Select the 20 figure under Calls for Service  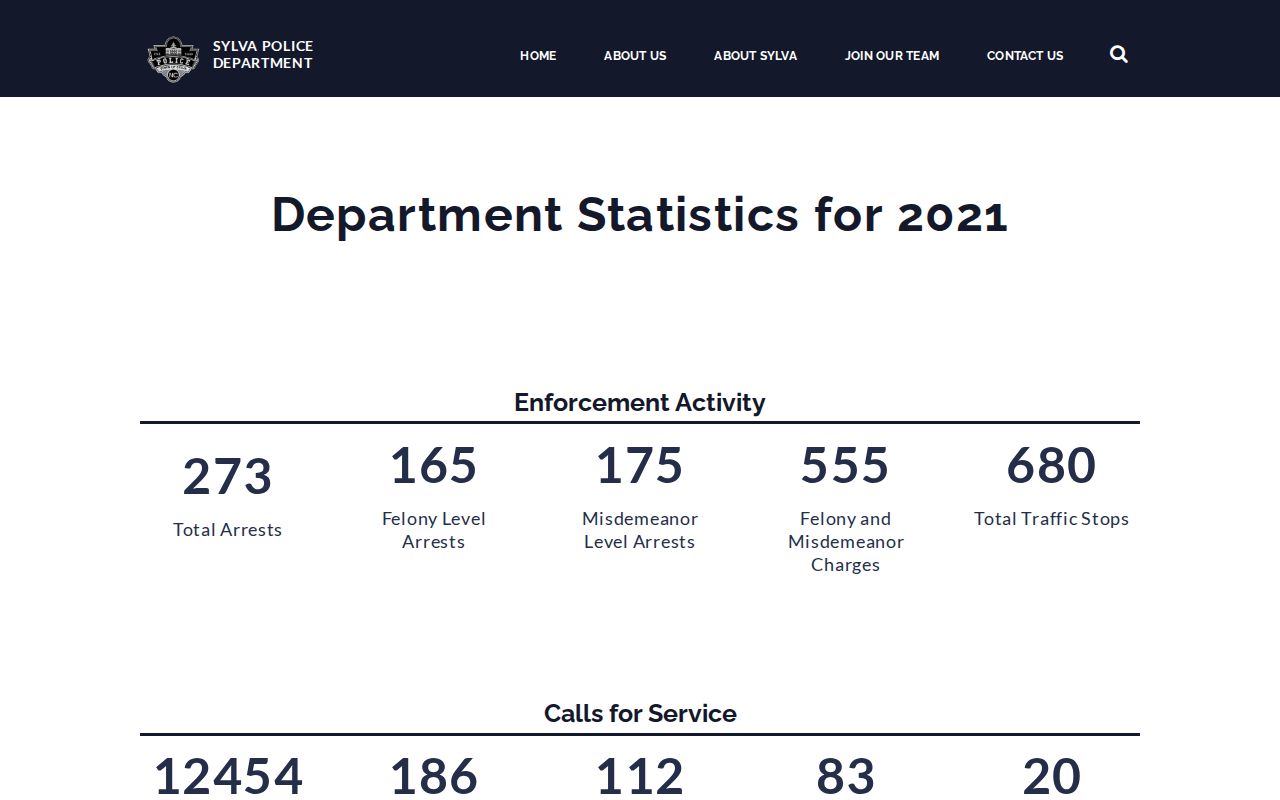1051,777
